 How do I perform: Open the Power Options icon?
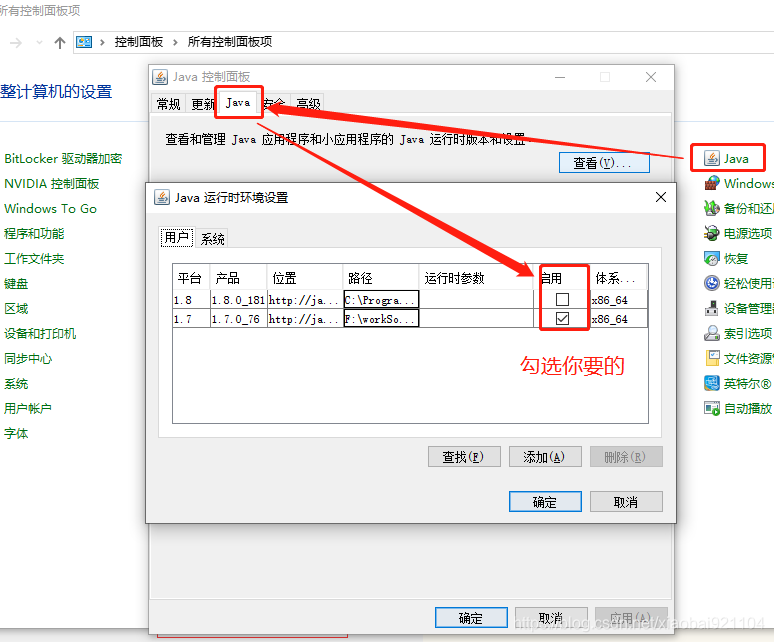tap(711, 233)
